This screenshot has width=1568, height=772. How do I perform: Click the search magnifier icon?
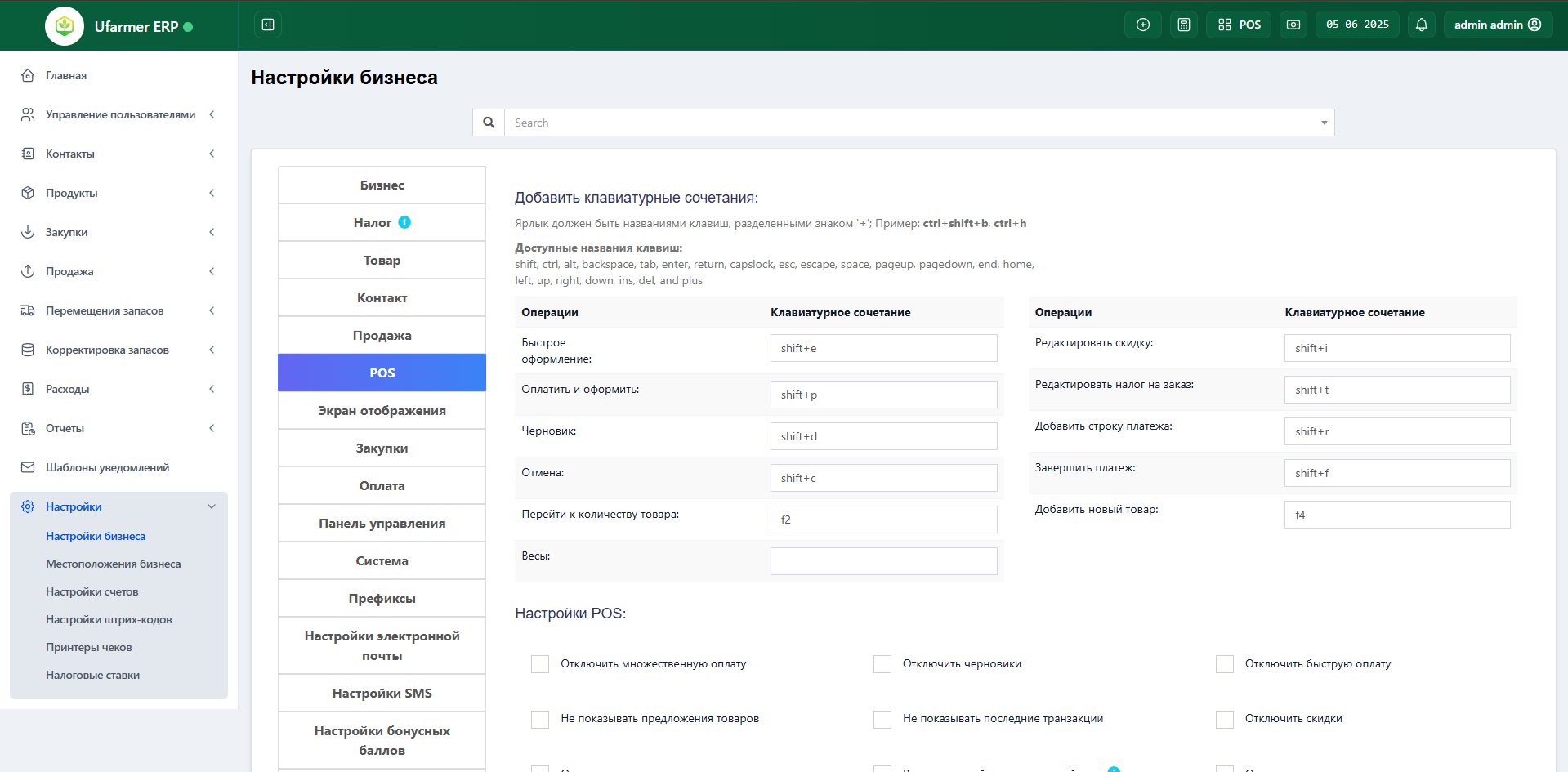point(489,123)
